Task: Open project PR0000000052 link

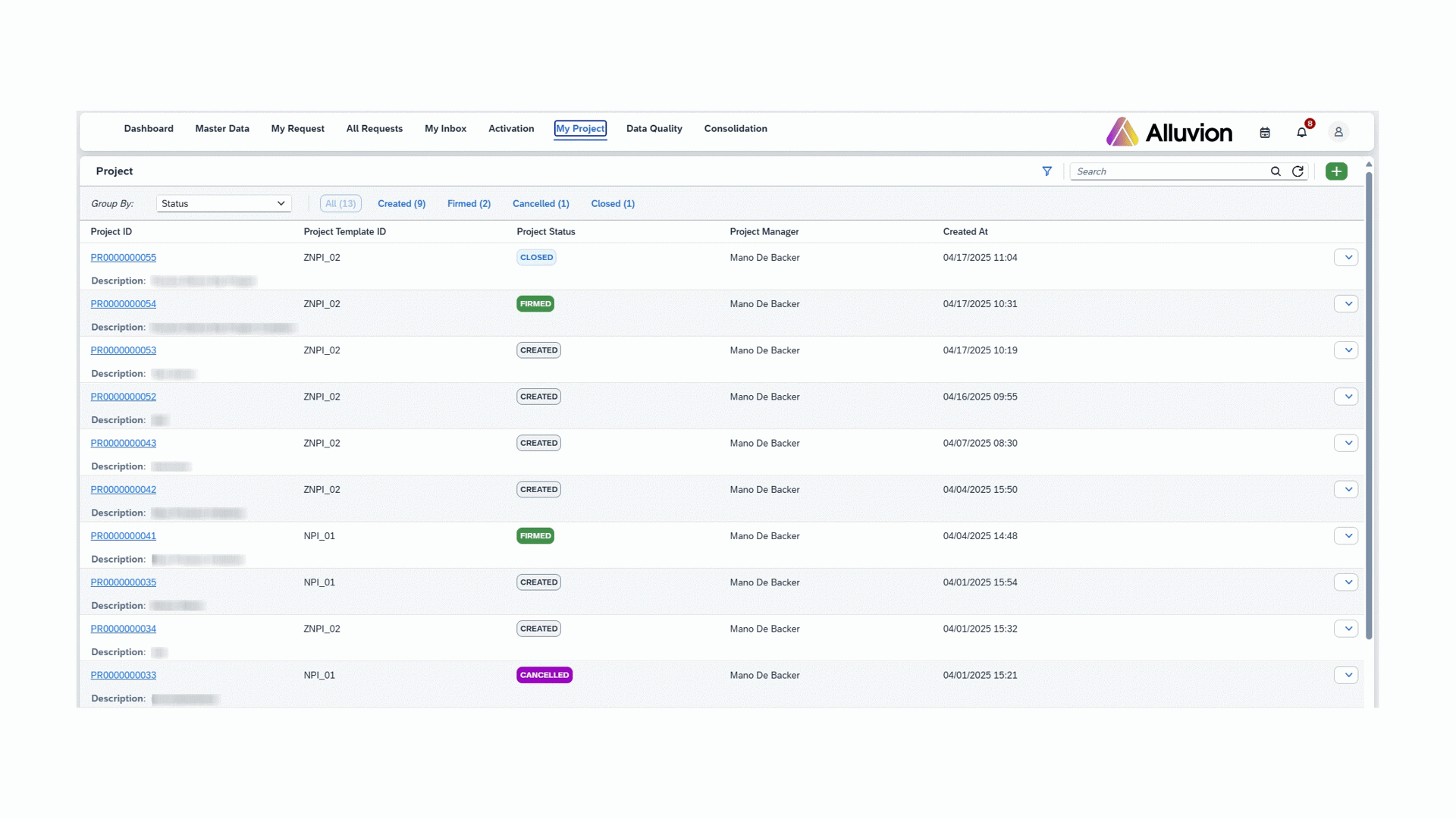Action: [124, 397]
